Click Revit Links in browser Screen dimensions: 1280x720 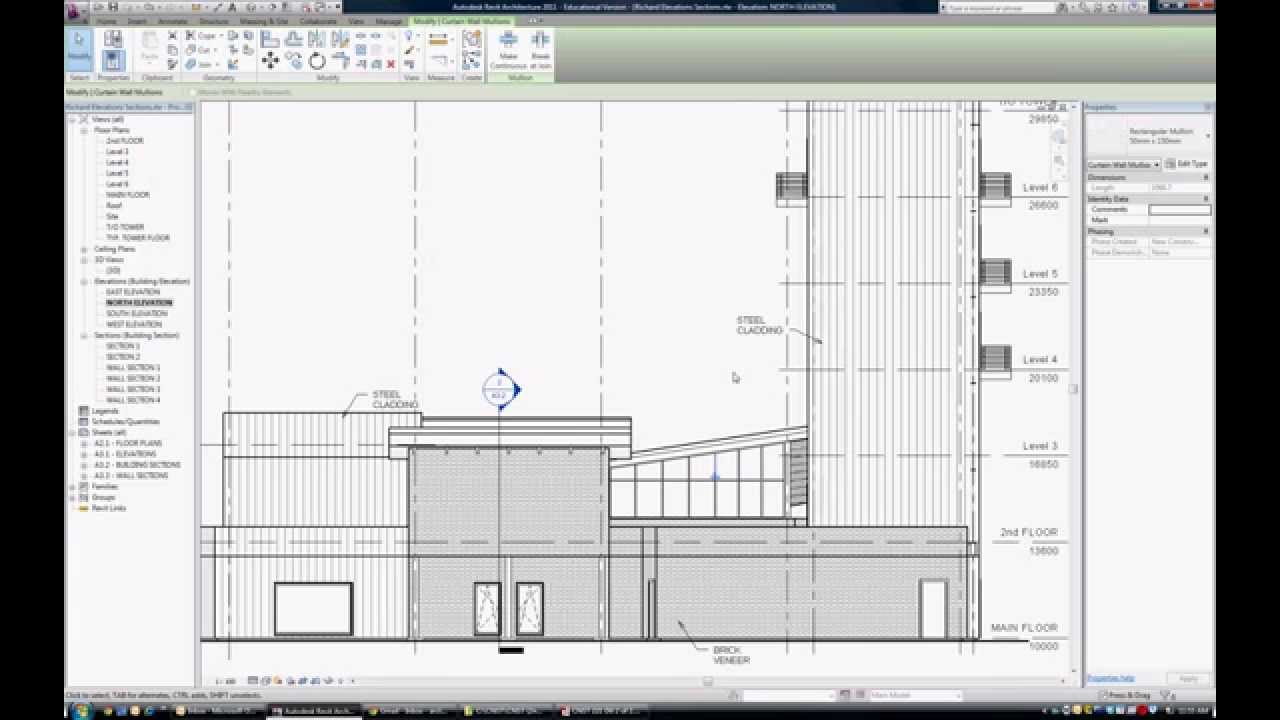[x=109, y=508]
